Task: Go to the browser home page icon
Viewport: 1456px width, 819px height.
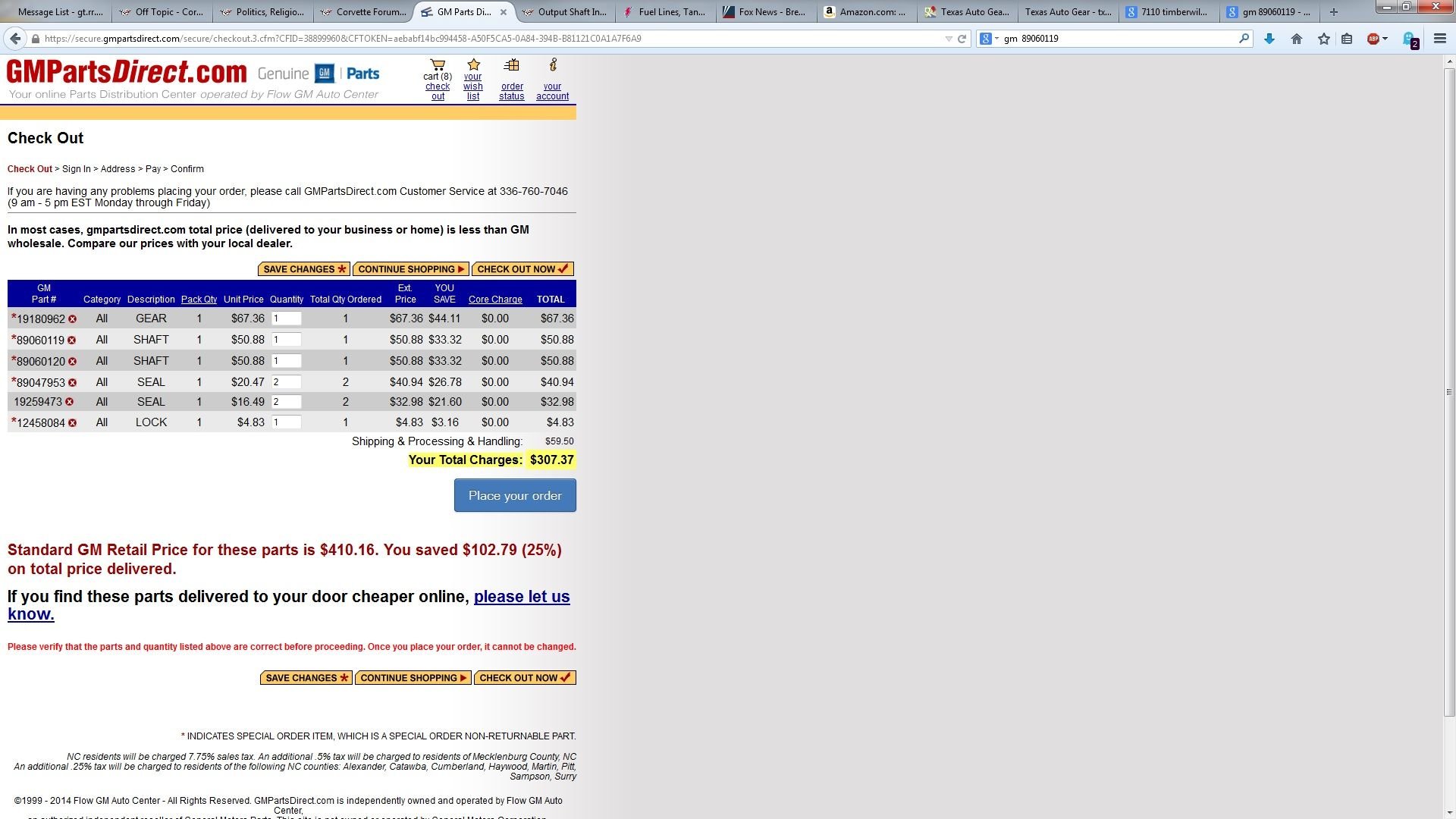Action: coord(1297,39)
